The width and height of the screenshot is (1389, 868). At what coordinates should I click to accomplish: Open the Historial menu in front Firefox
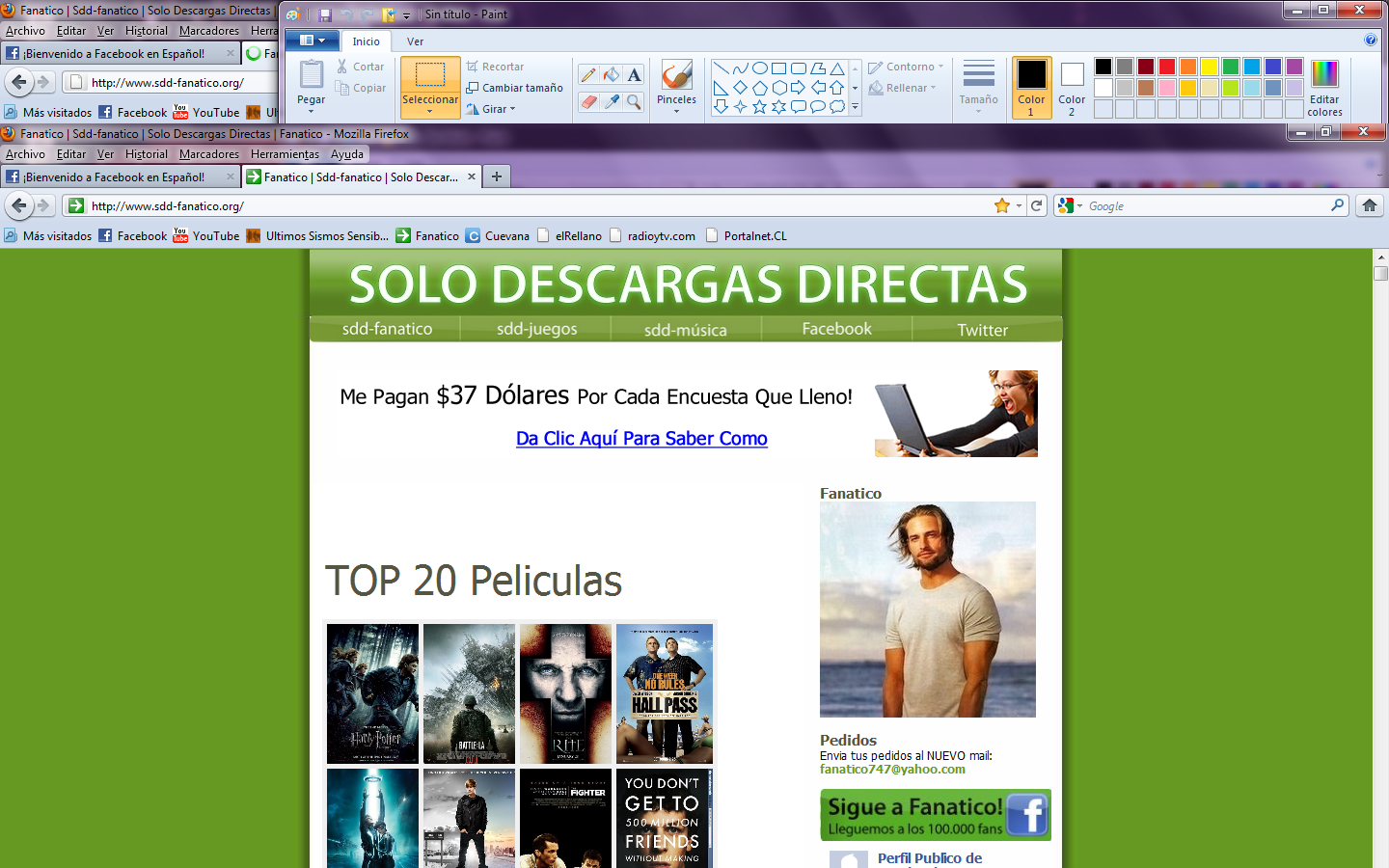[x=146, y=154]
